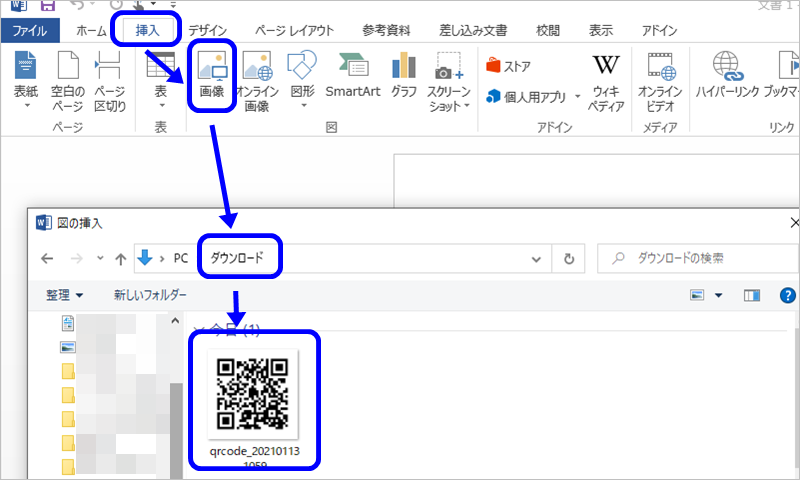Insert an online video via オンラインビデオ
Screen dimensions: 800x480
(x=660, y=82)
